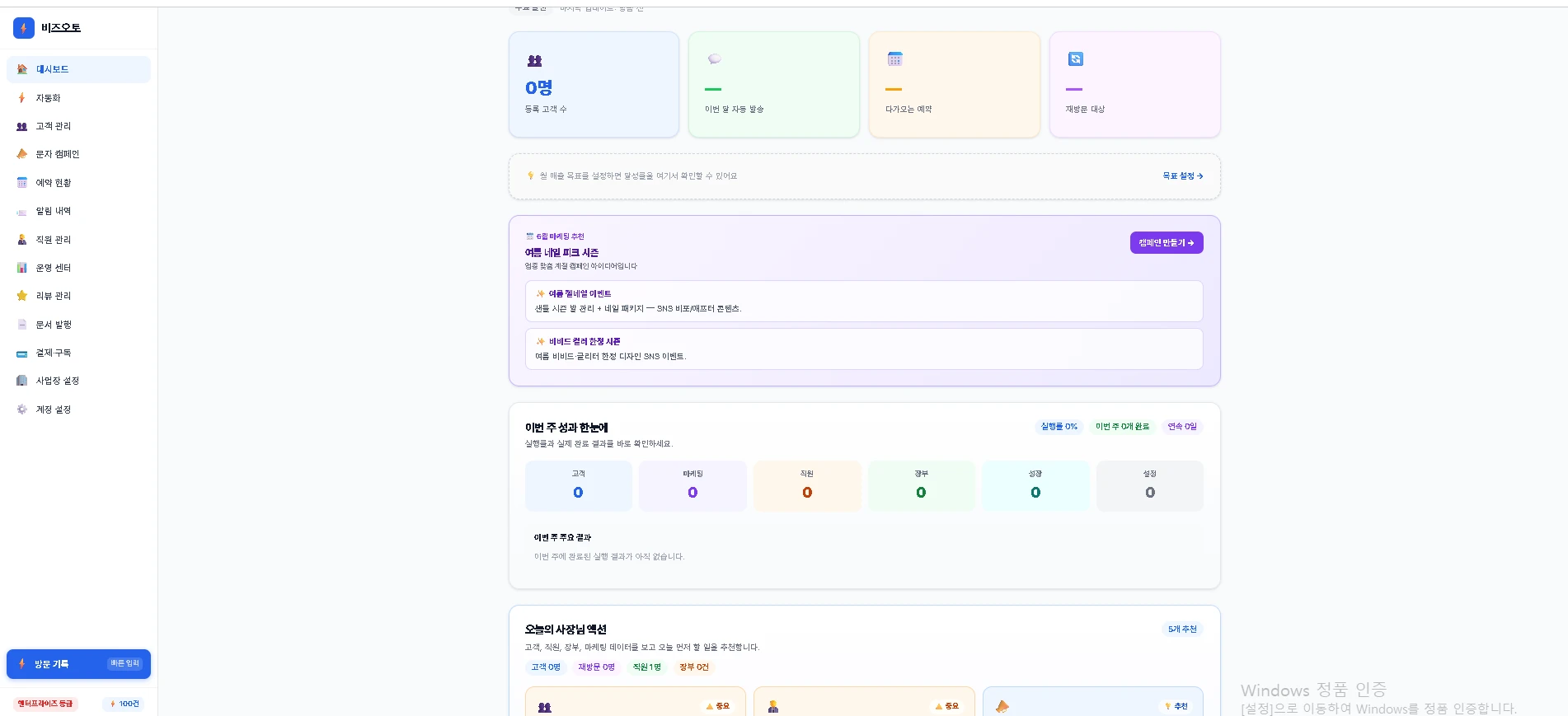The image size is (1568, 716).
Task: Follow the 목표 설정 link
Action: point(1183,175)
